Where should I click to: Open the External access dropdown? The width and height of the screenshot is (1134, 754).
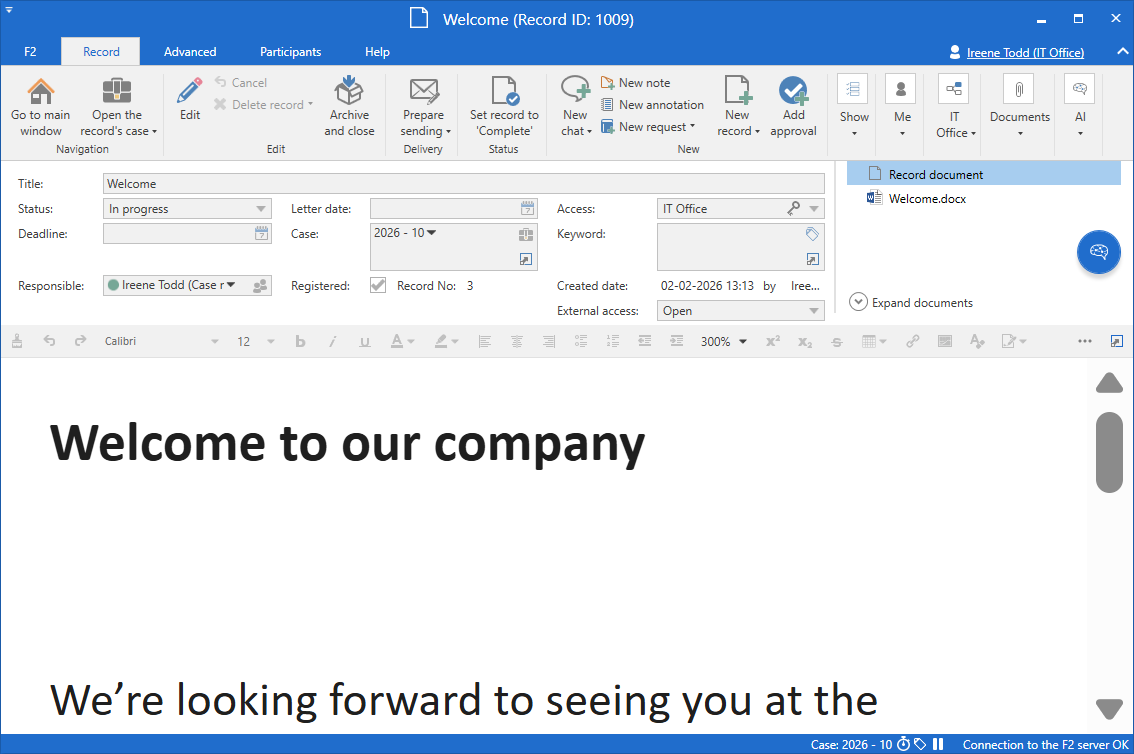click(x=740, y=311)
